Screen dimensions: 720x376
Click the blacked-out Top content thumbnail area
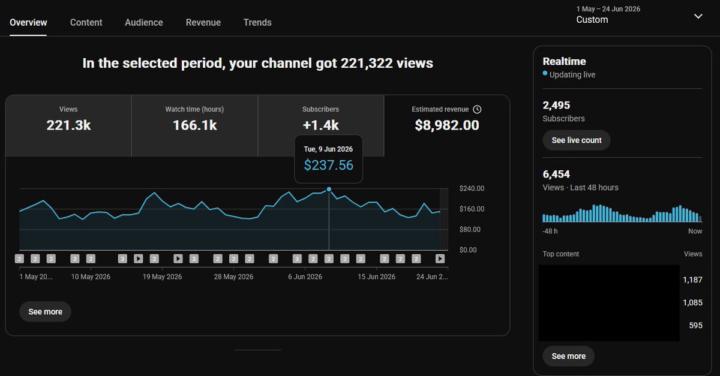(609, 303)
